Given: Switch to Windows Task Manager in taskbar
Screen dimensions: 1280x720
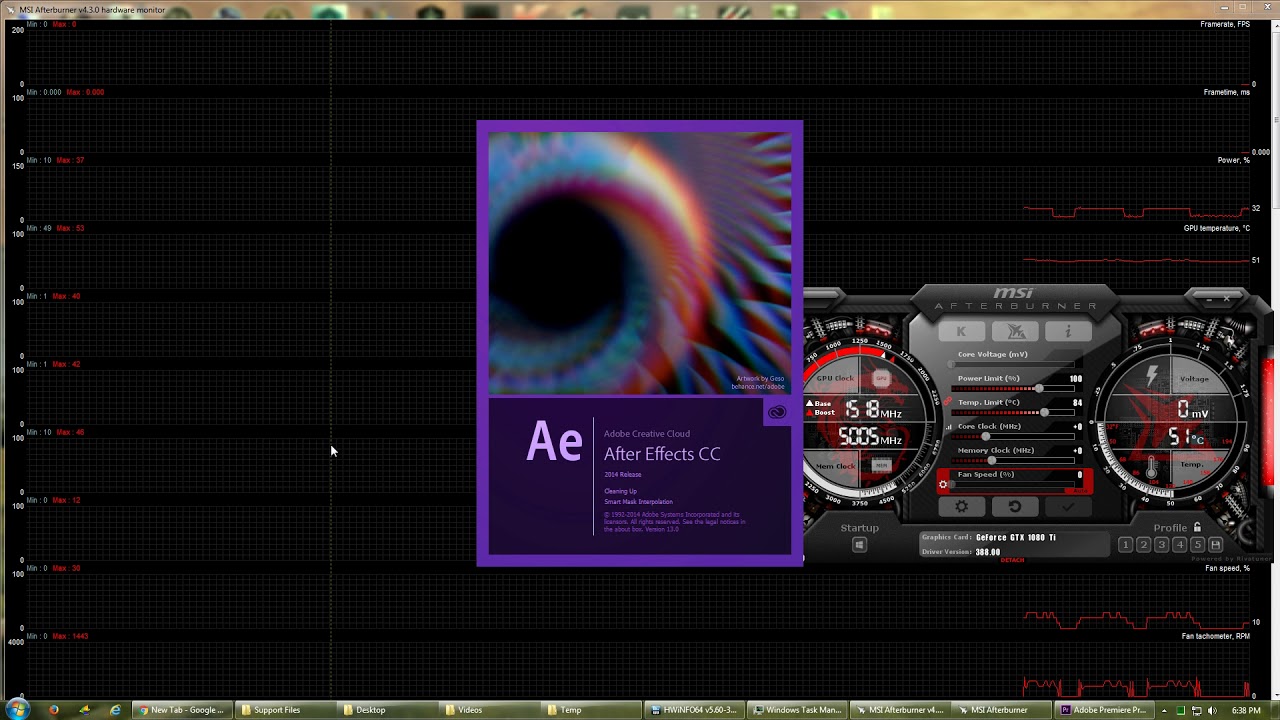Looking at the screenshot, I should [x=799, y=710].
